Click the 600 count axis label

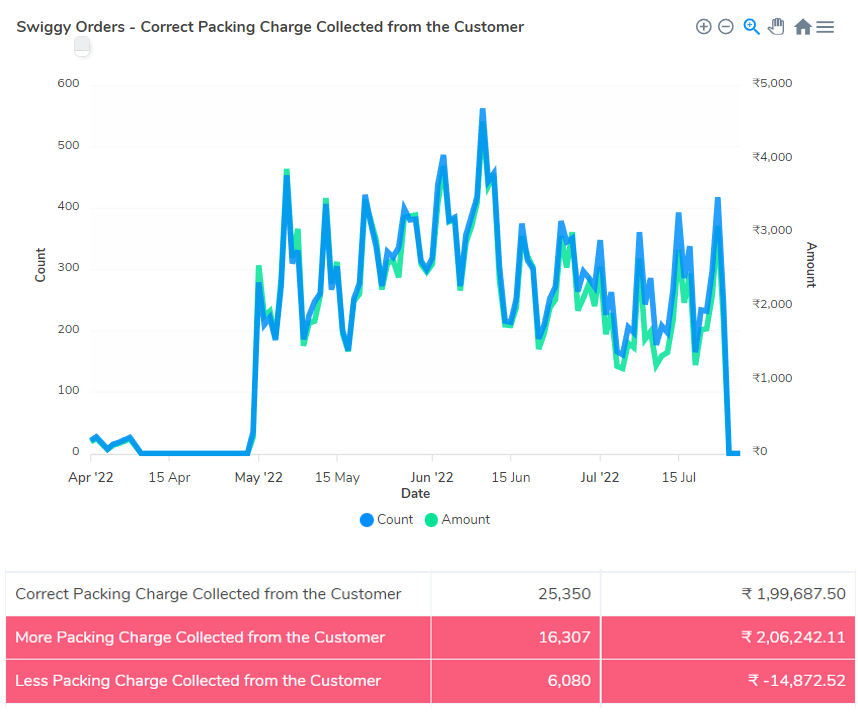(68, 83)
